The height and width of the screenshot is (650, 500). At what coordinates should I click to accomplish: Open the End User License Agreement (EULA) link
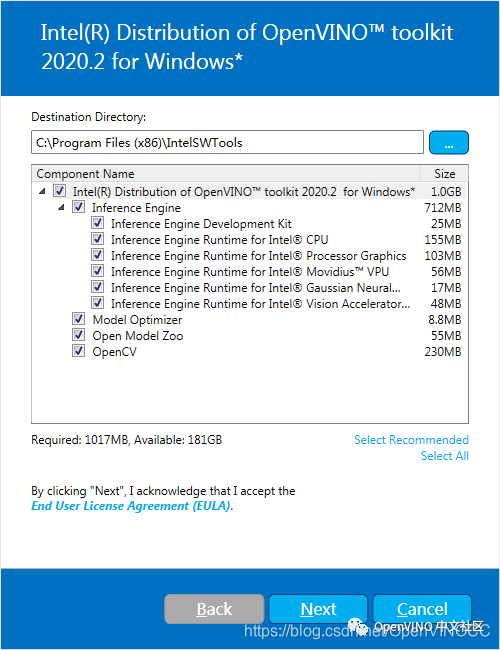click(132, 506)
